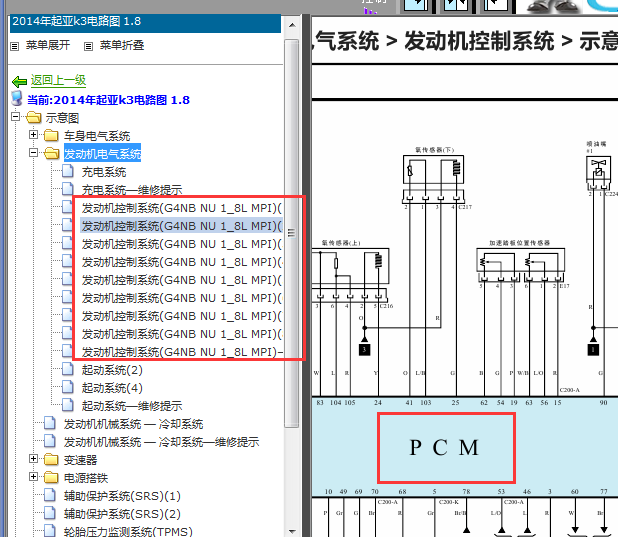
Task: Click the tree panel scrollbar down arrow
Action: coord(292,531)
